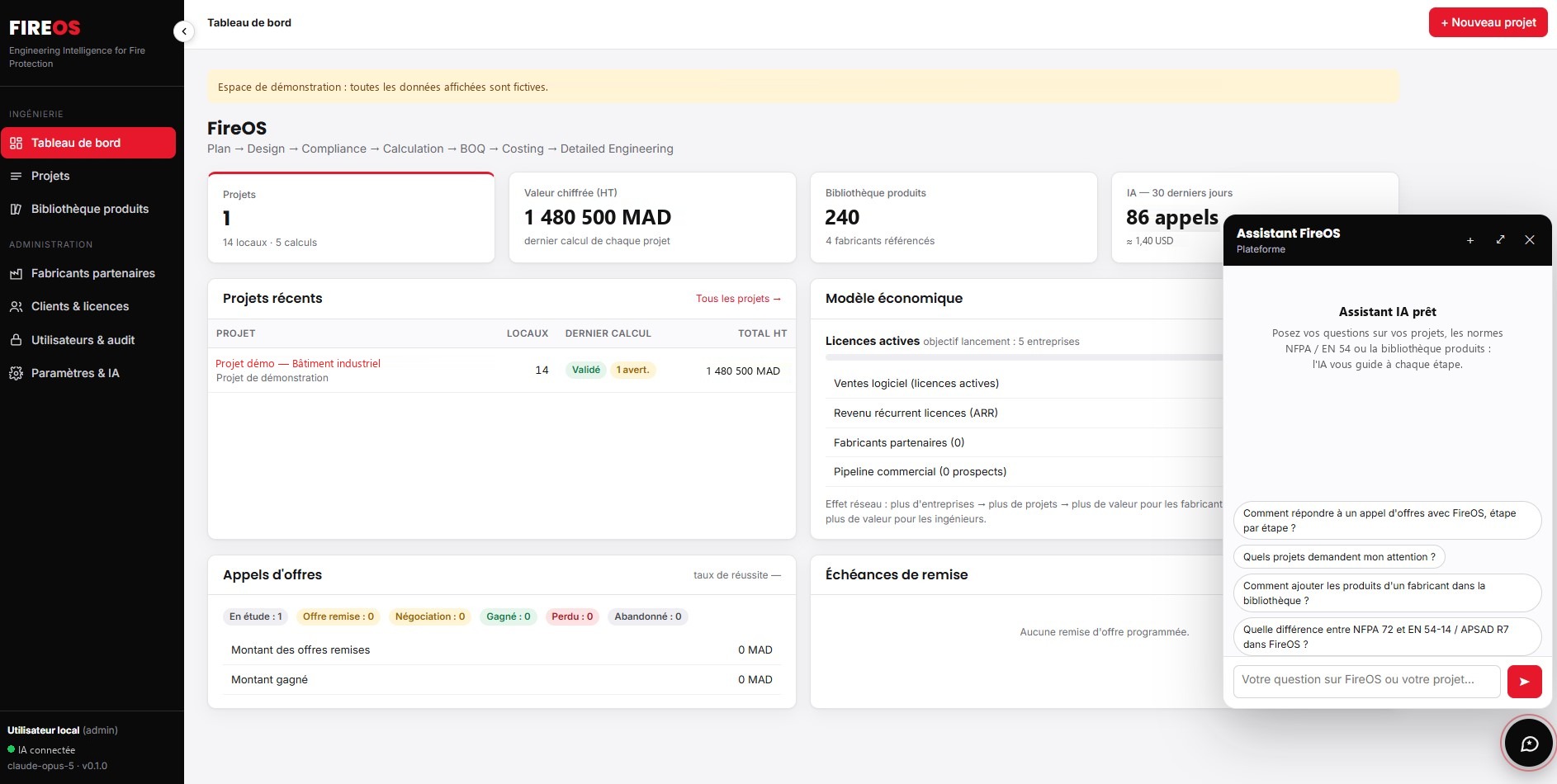Choose the NFPA 72 et EN 54-14 suggestion
The height and width of the screenshot is (784, 1557).
pos(1387,637)
